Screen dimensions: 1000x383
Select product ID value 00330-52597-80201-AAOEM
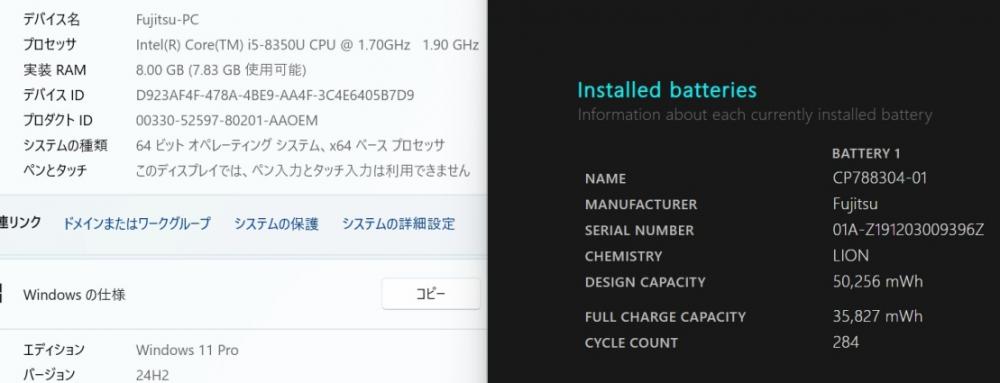pyautogui.click(x=226, y=120)
